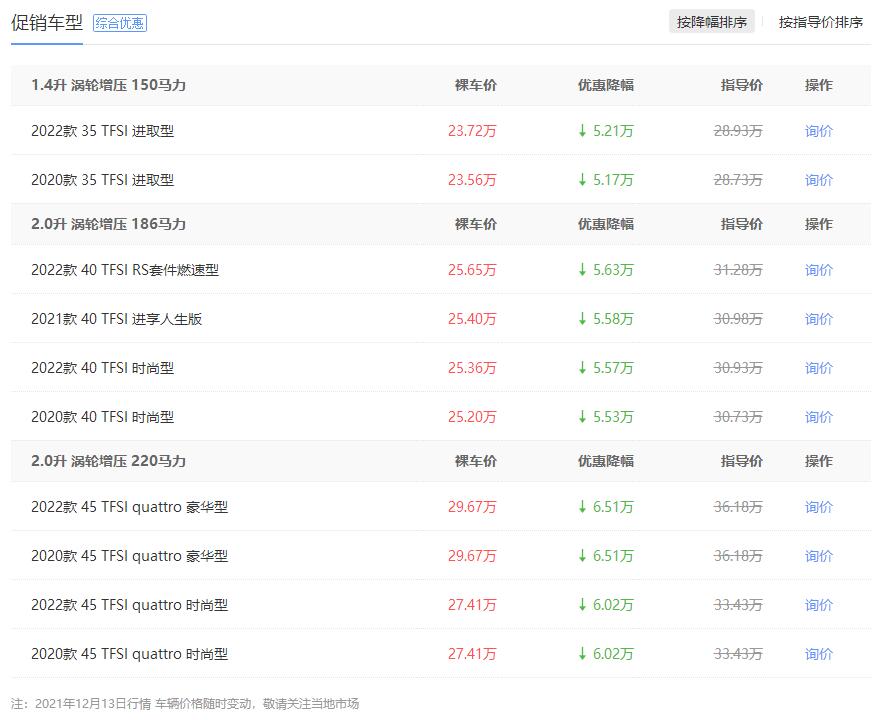This screenshot has width=880, height=720.
Task: Click the struck-through 28.73万 guide price
Action: point(738,180)
